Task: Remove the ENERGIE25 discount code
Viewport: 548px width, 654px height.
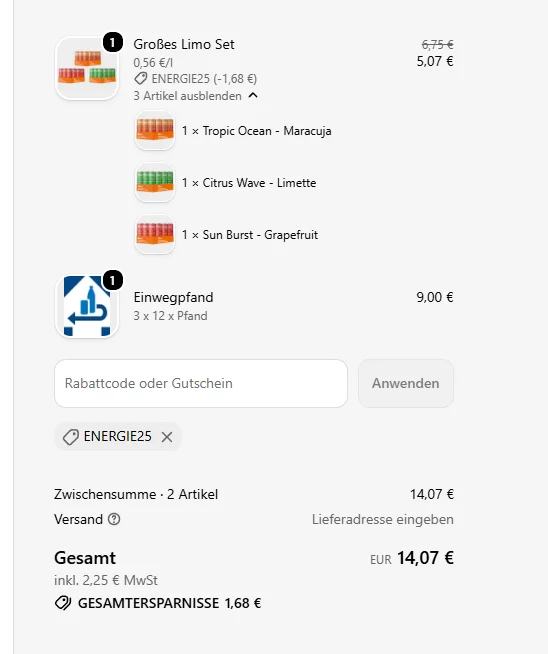Action: click(x=167, y=437)
